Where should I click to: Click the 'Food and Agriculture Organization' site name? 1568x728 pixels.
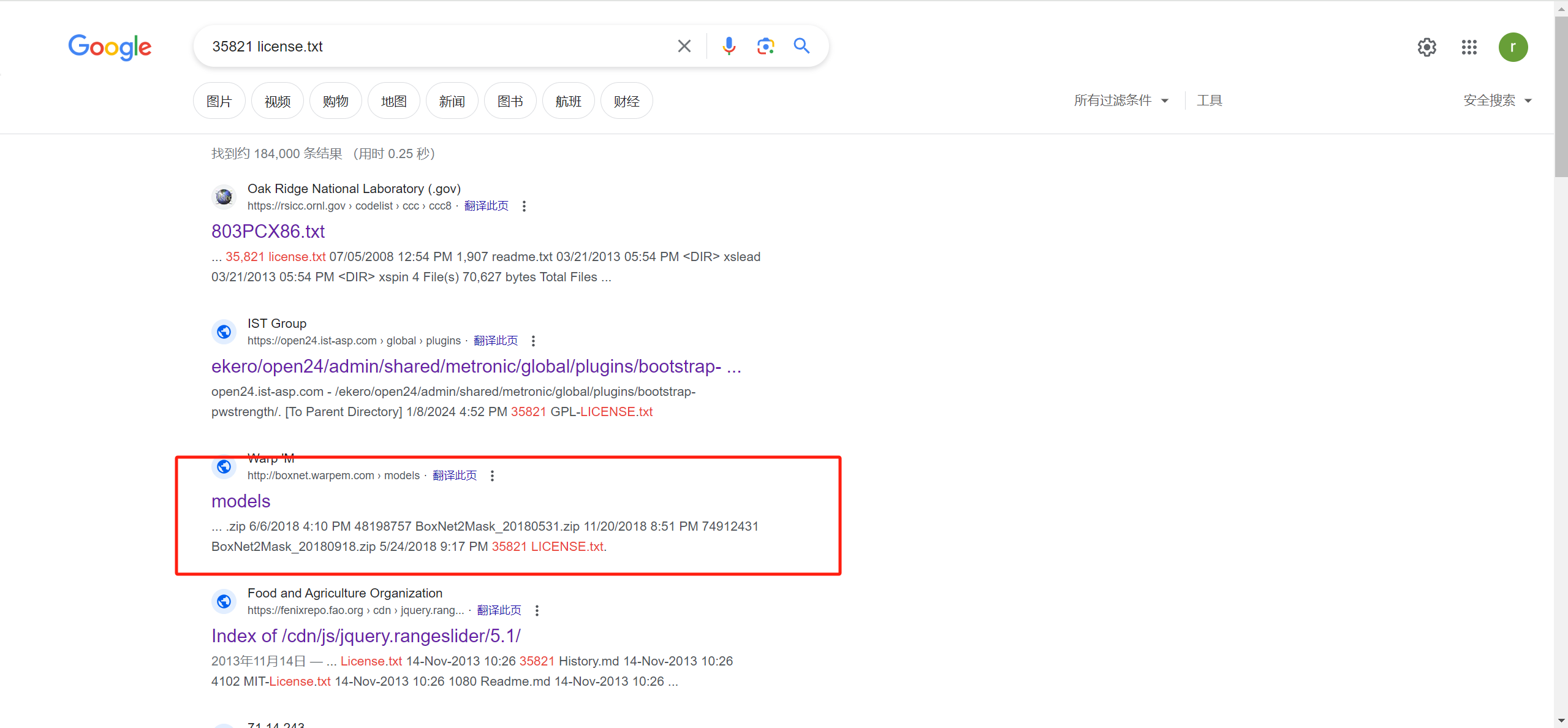pyautogui.click(x=345, y=593)
